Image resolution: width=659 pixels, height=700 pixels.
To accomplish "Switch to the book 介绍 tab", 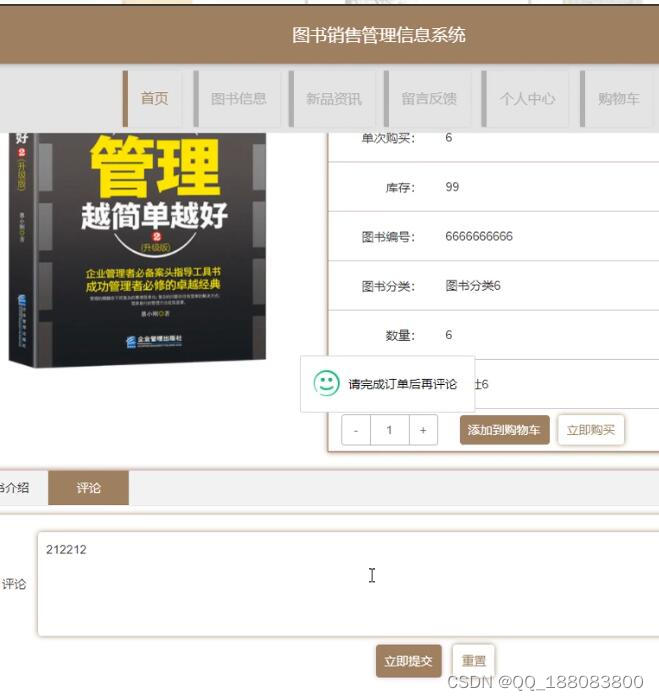I will [x=18, y=488].
